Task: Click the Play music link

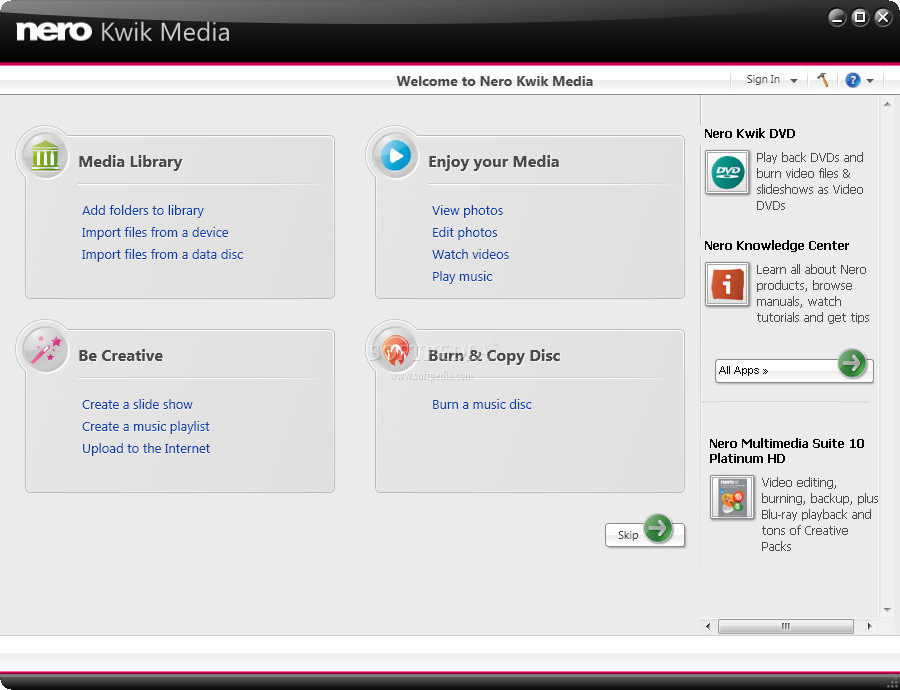Action: (462, 276)
